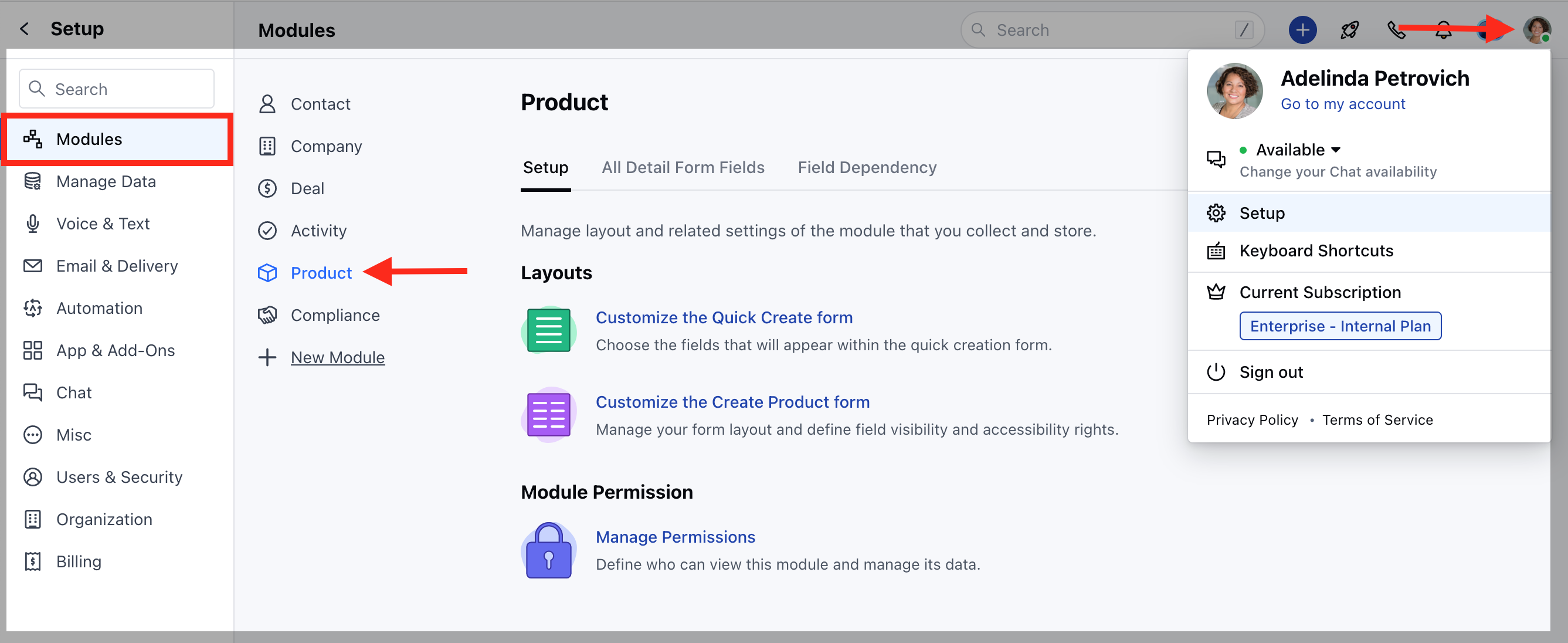Click the Enterprise - Internal Plan button
Viewport: 1568px width, 643px height.
(x=1340, y=326)
